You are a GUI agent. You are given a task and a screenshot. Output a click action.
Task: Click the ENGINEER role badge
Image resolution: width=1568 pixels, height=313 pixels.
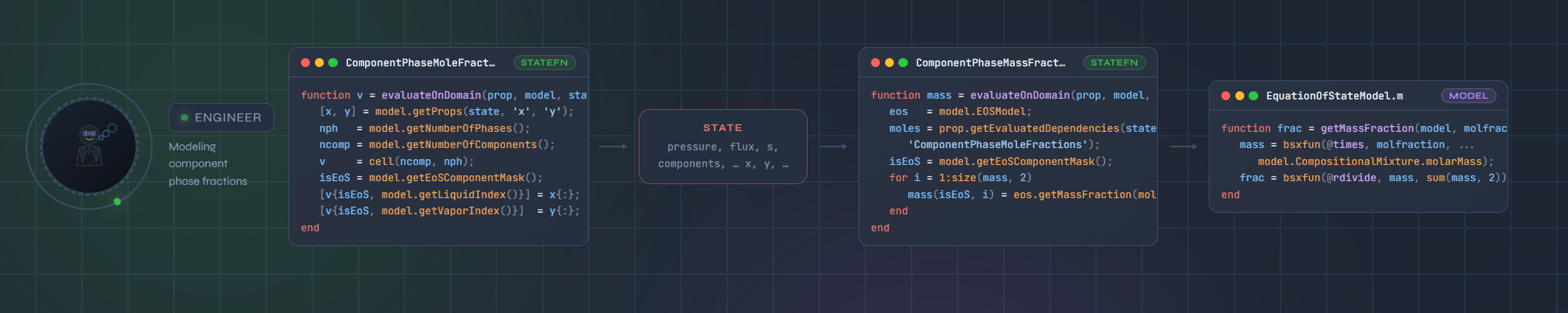pyautogui.click(x=221, y=118)
